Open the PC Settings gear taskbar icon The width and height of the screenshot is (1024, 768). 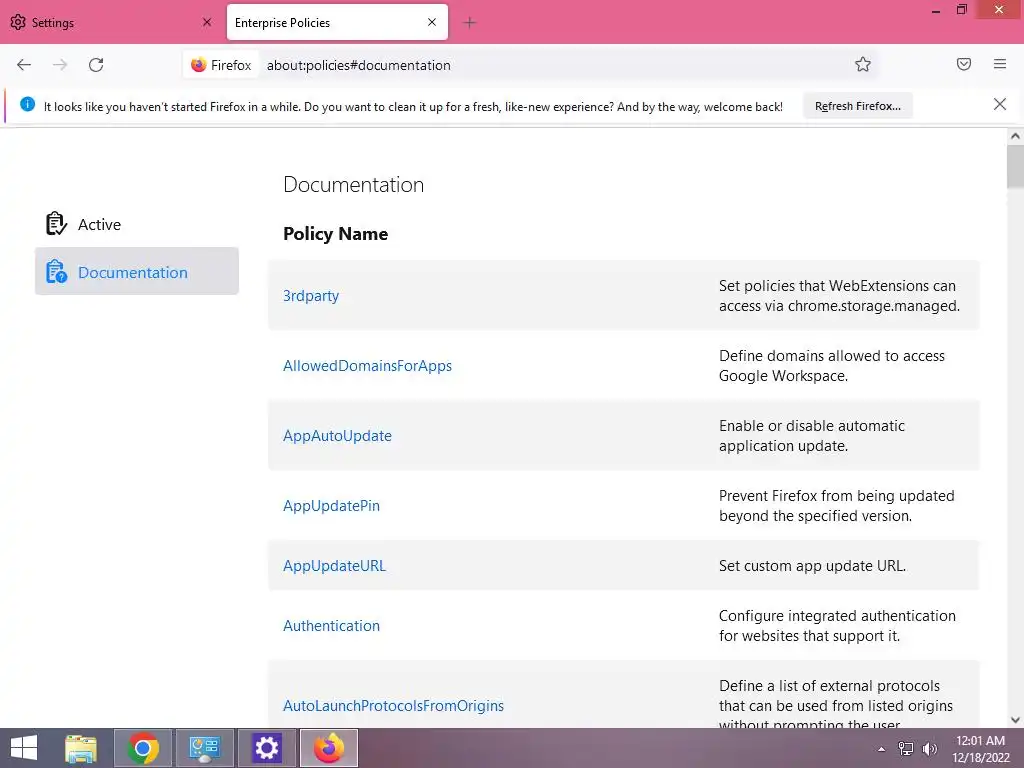pos(266,748)
